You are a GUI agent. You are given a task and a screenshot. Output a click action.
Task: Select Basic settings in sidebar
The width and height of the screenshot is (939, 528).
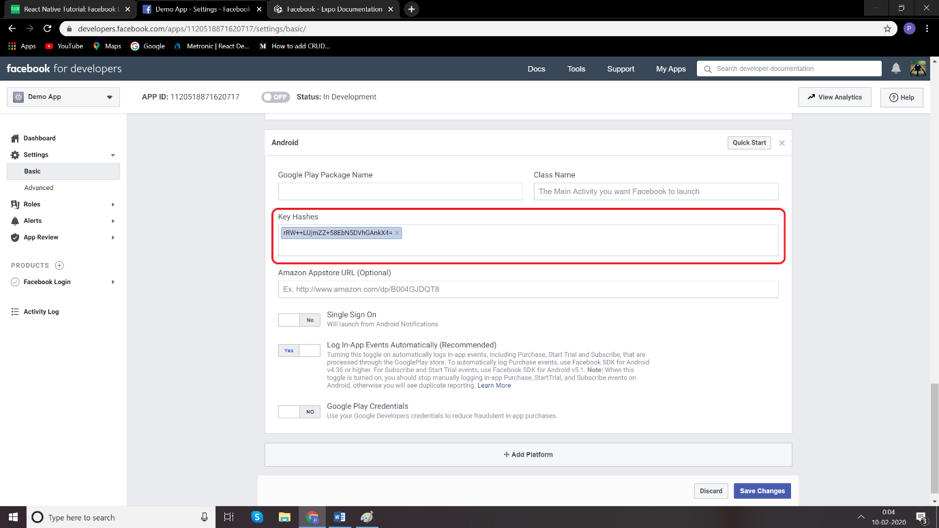(x=63, y=171)
